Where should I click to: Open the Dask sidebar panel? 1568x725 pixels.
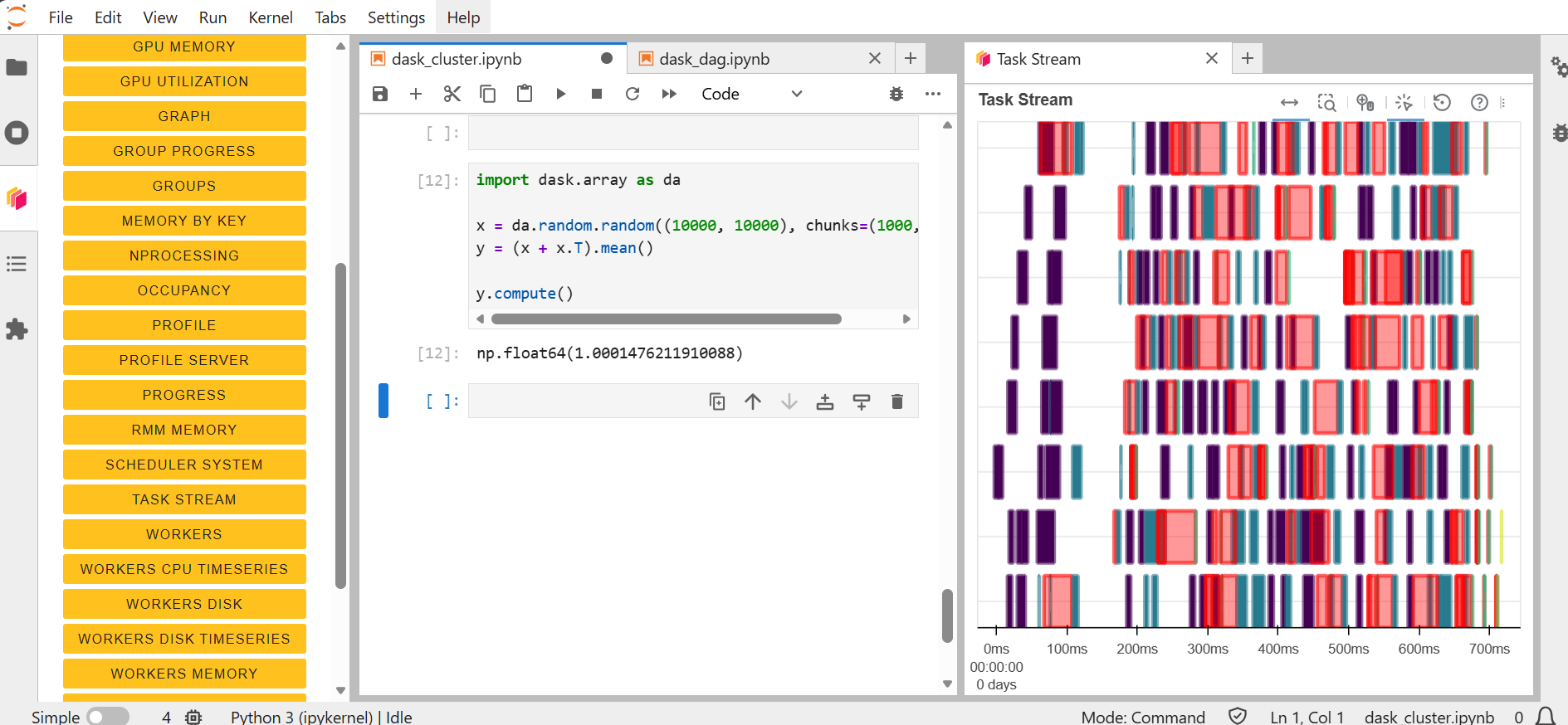pos(17,198)
